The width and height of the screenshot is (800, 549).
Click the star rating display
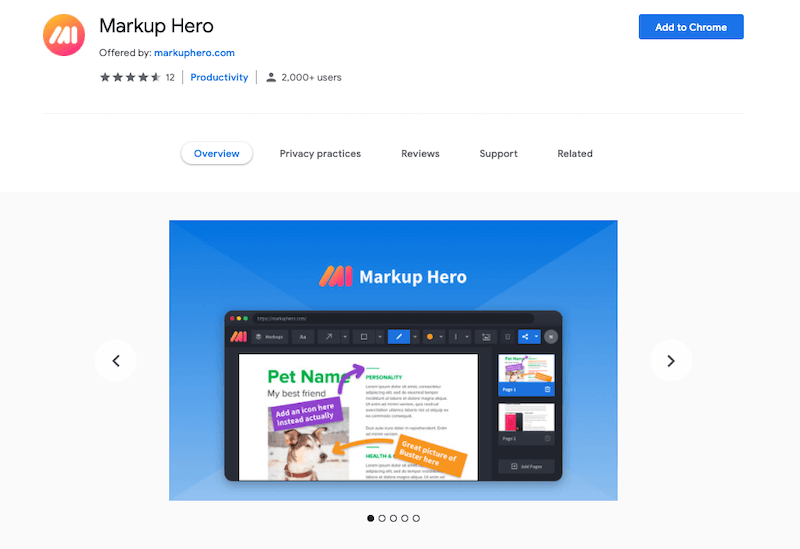[130, 77]
